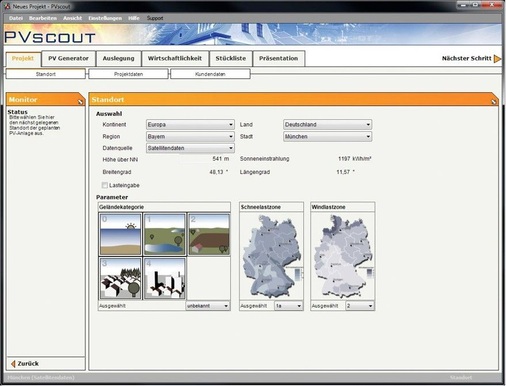Select terrain category 0 coastal image
The width and height of the screenshot is (506, 386).
point(120,234)
